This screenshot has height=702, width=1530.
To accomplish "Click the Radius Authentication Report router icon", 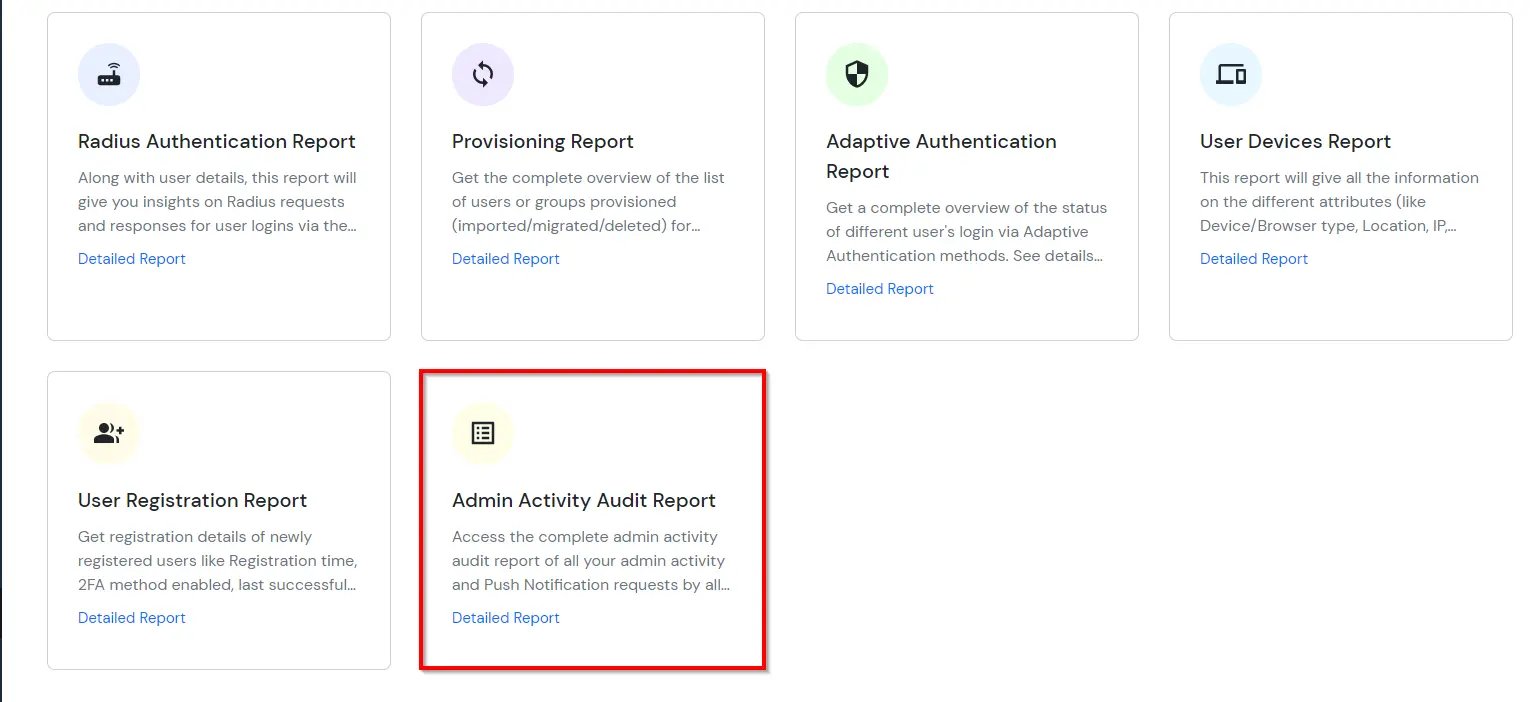I will click(x=109, y=74).
